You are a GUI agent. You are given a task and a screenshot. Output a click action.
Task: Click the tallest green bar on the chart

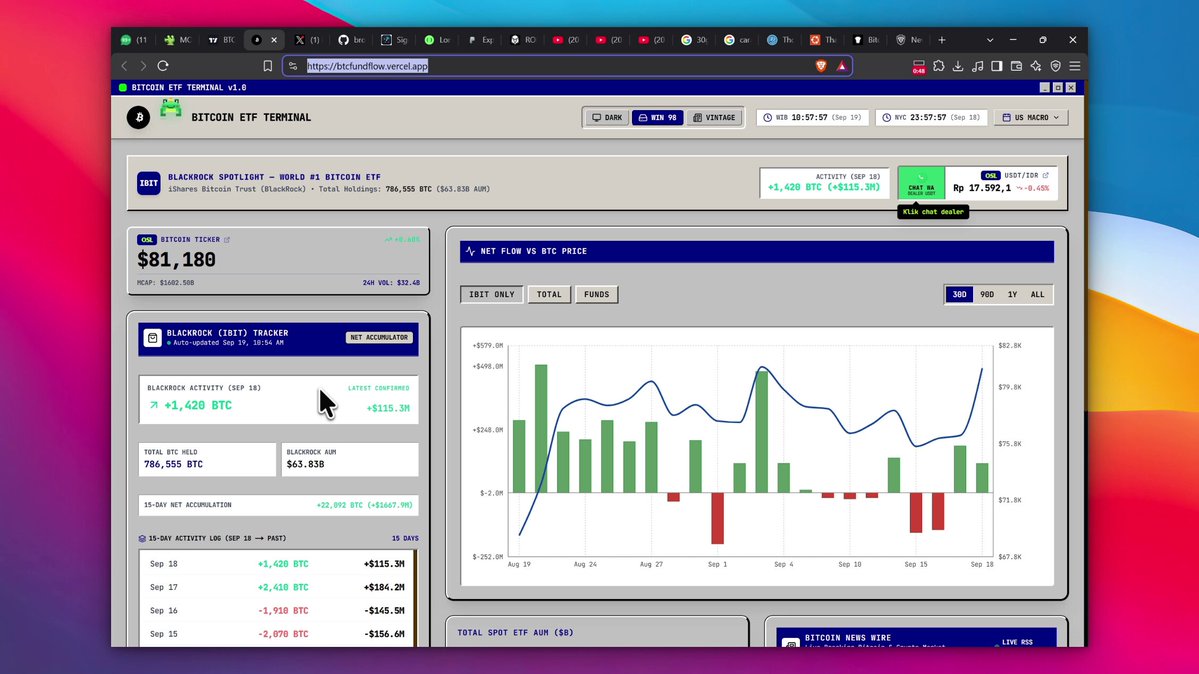[541, 428]
